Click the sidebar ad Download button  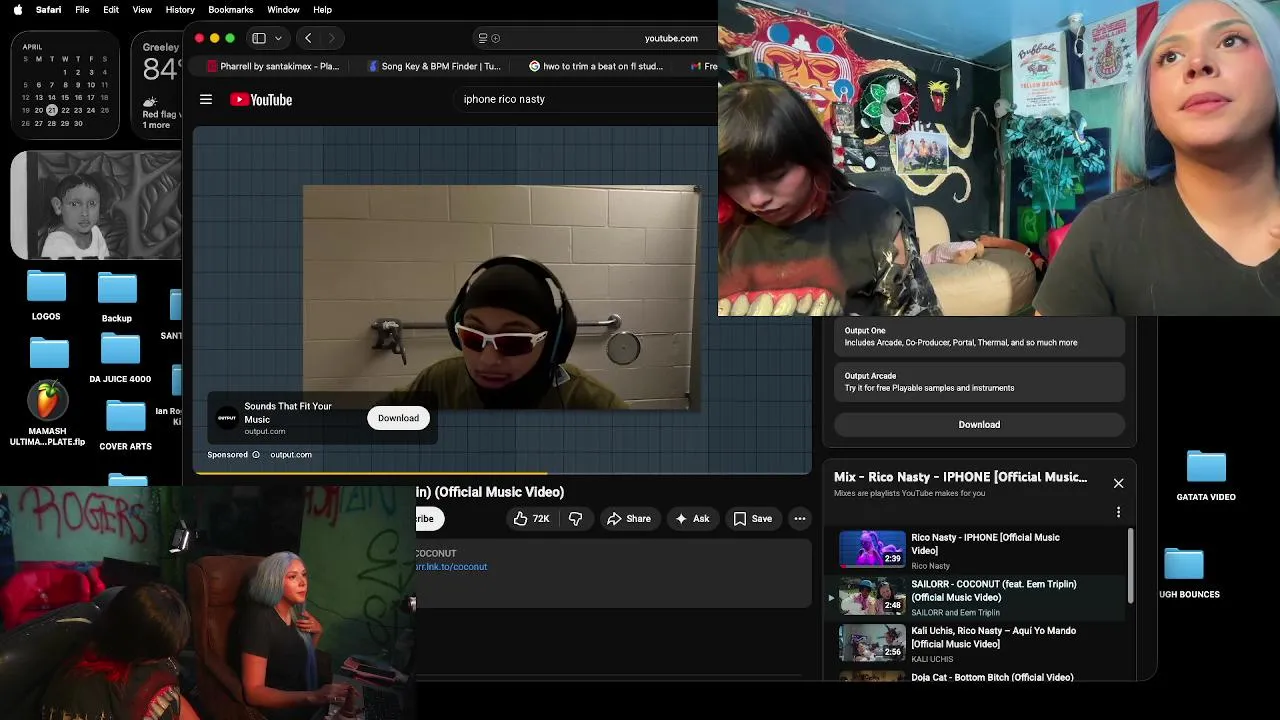[979, 425]
